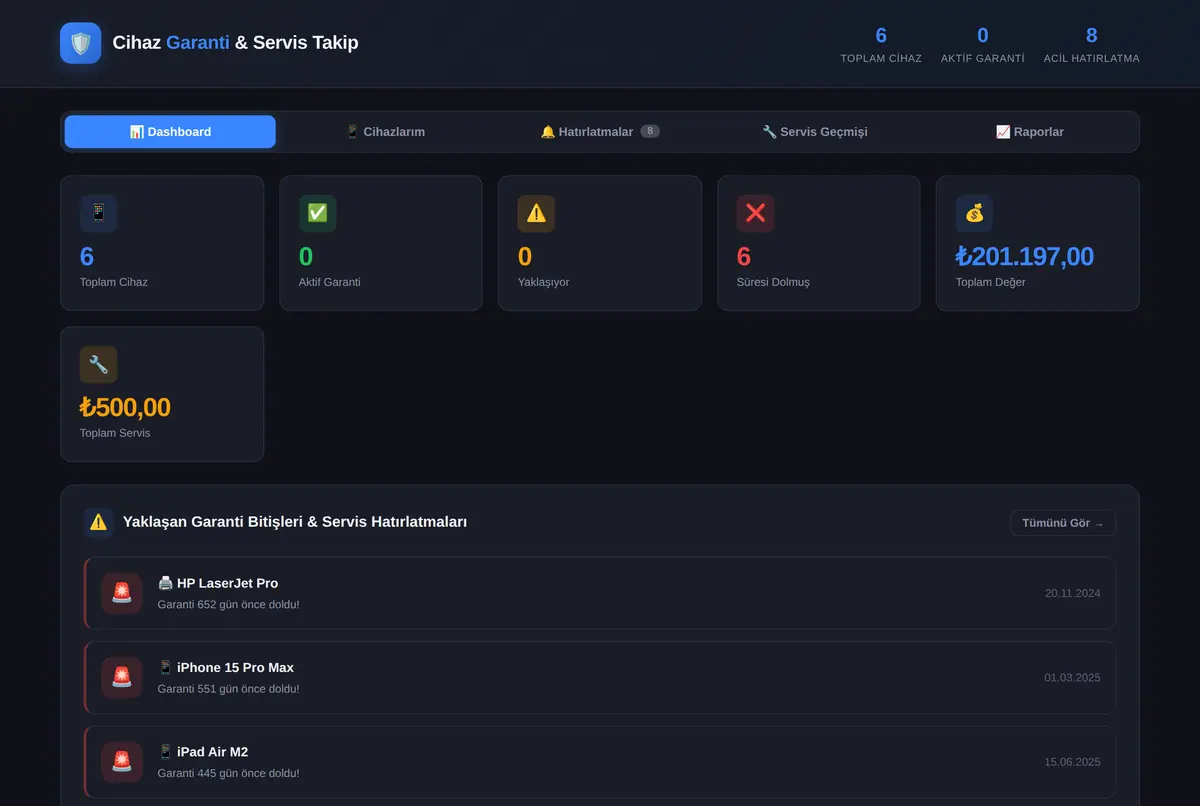Viewport: 1200px width, 806px height.
Task: Click the Tümünü Gör button
Action: coord(1063,523)
